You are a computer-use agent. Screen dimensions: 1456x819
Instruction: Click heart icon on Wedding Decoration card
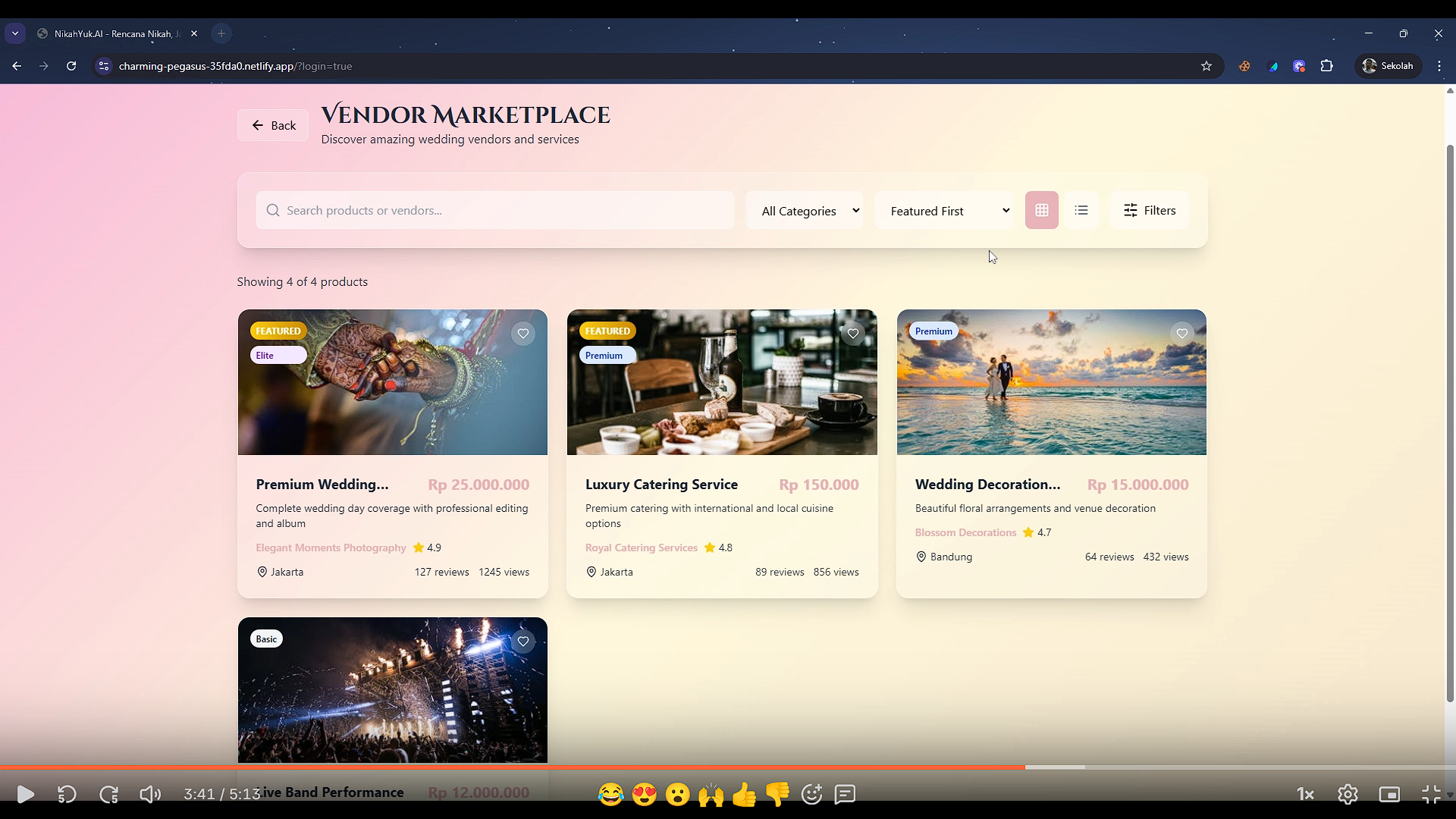[x=1182, y=334]
